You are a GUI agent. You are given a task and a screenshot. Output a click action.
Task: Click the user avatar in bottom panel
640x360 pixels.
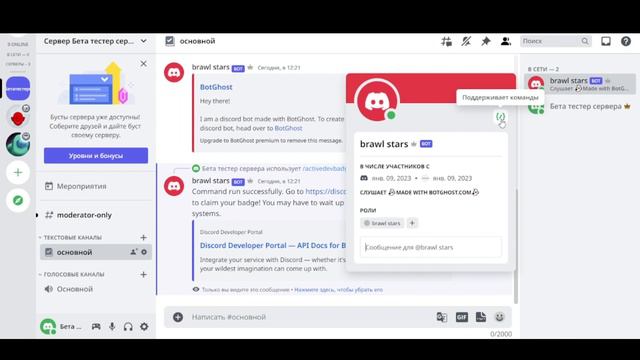click(48, 327)
